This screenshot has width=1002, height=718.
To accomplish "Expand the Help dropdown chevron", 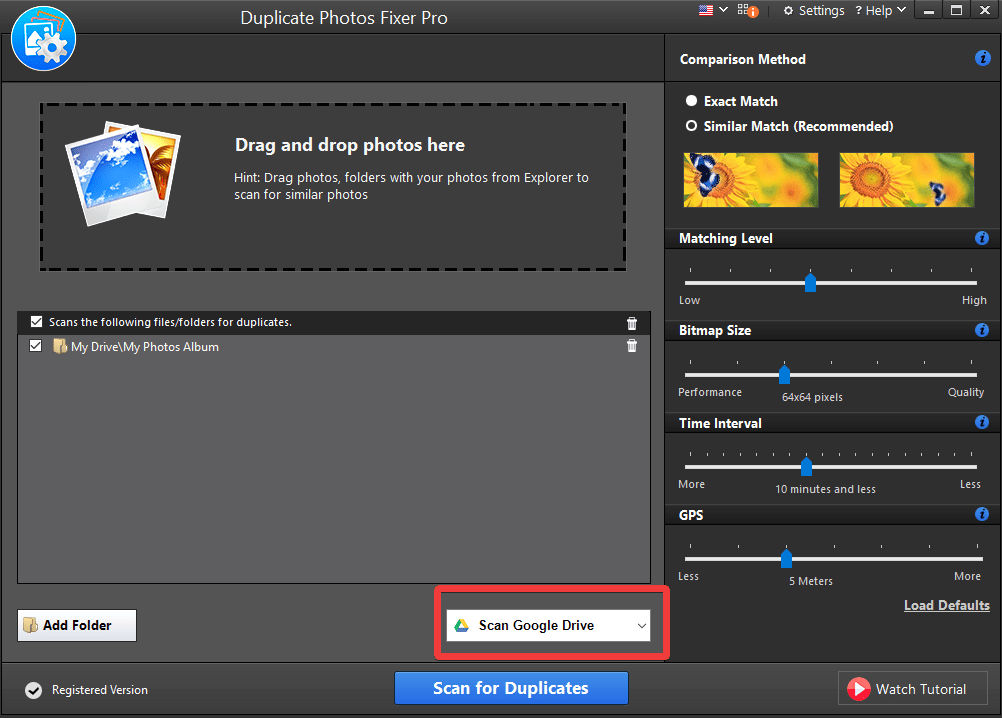I will [901, 10].
